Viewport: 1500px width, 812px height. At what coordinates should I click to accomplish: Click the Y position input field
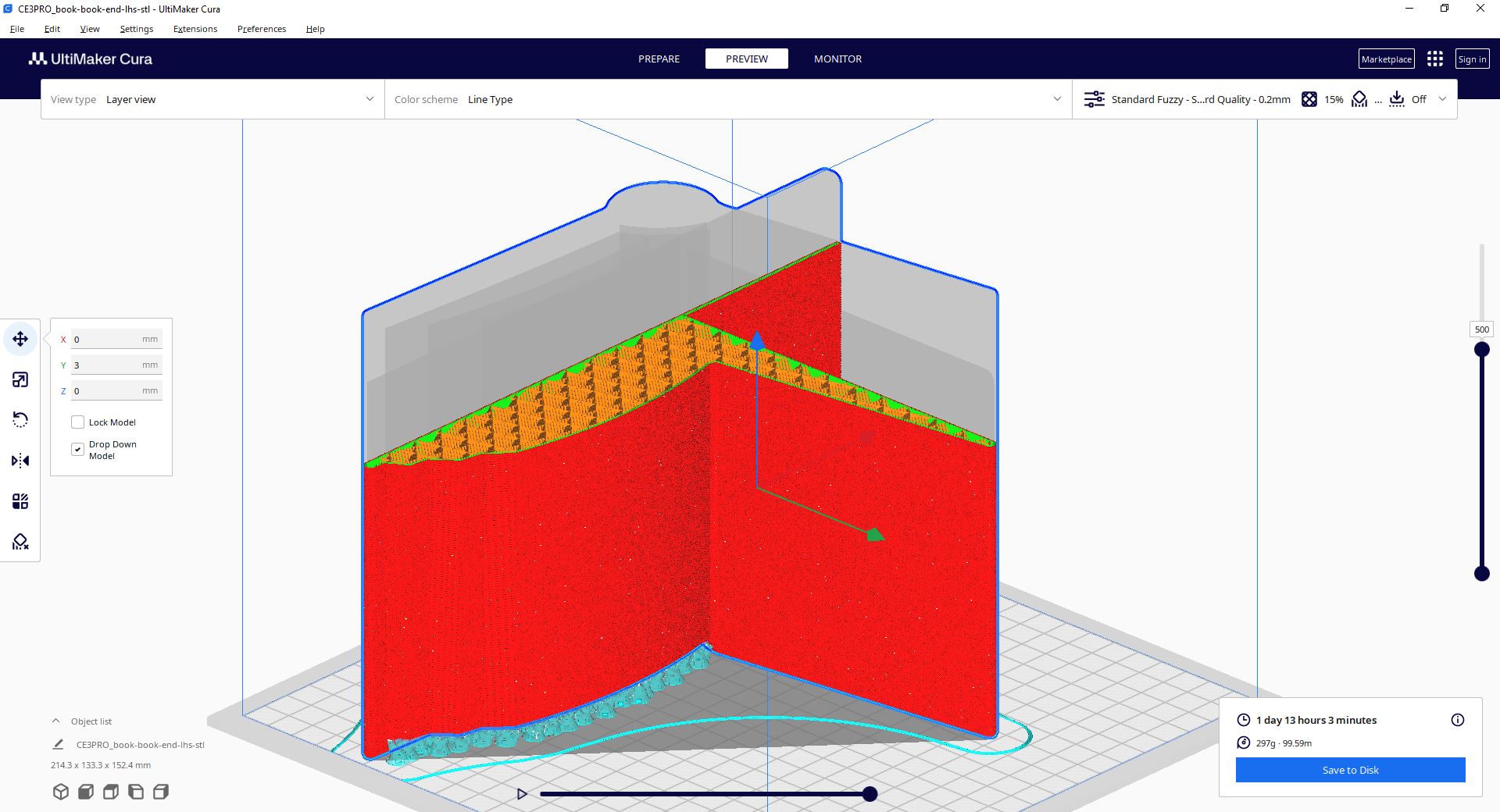116,365
